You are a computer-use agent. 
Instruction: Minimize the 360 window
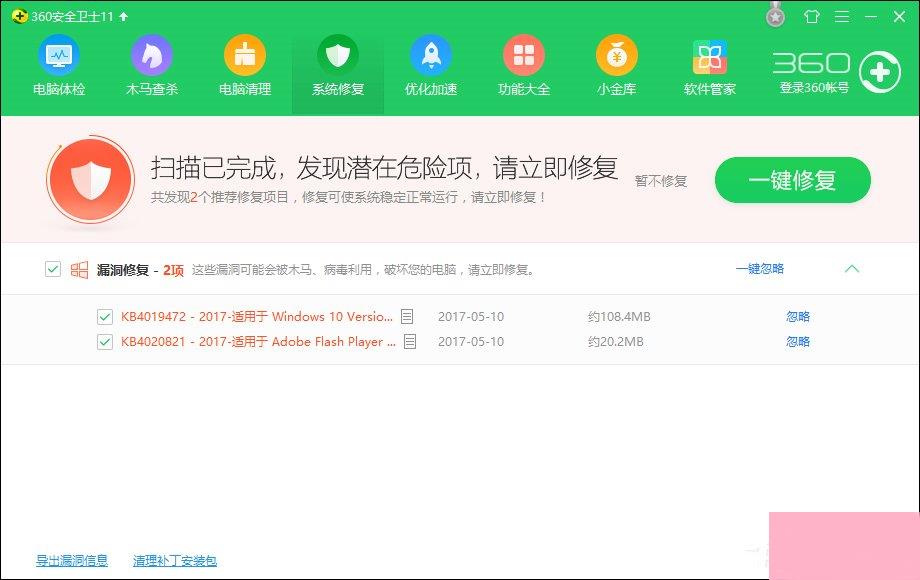tap(871, 16)
